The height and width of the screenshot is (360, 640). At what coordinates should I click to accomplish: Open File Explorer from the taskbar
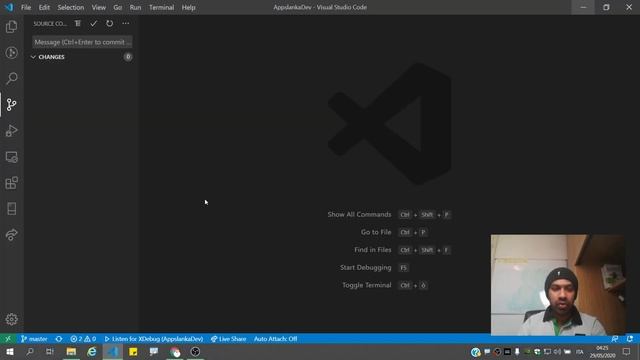[71, 352]
